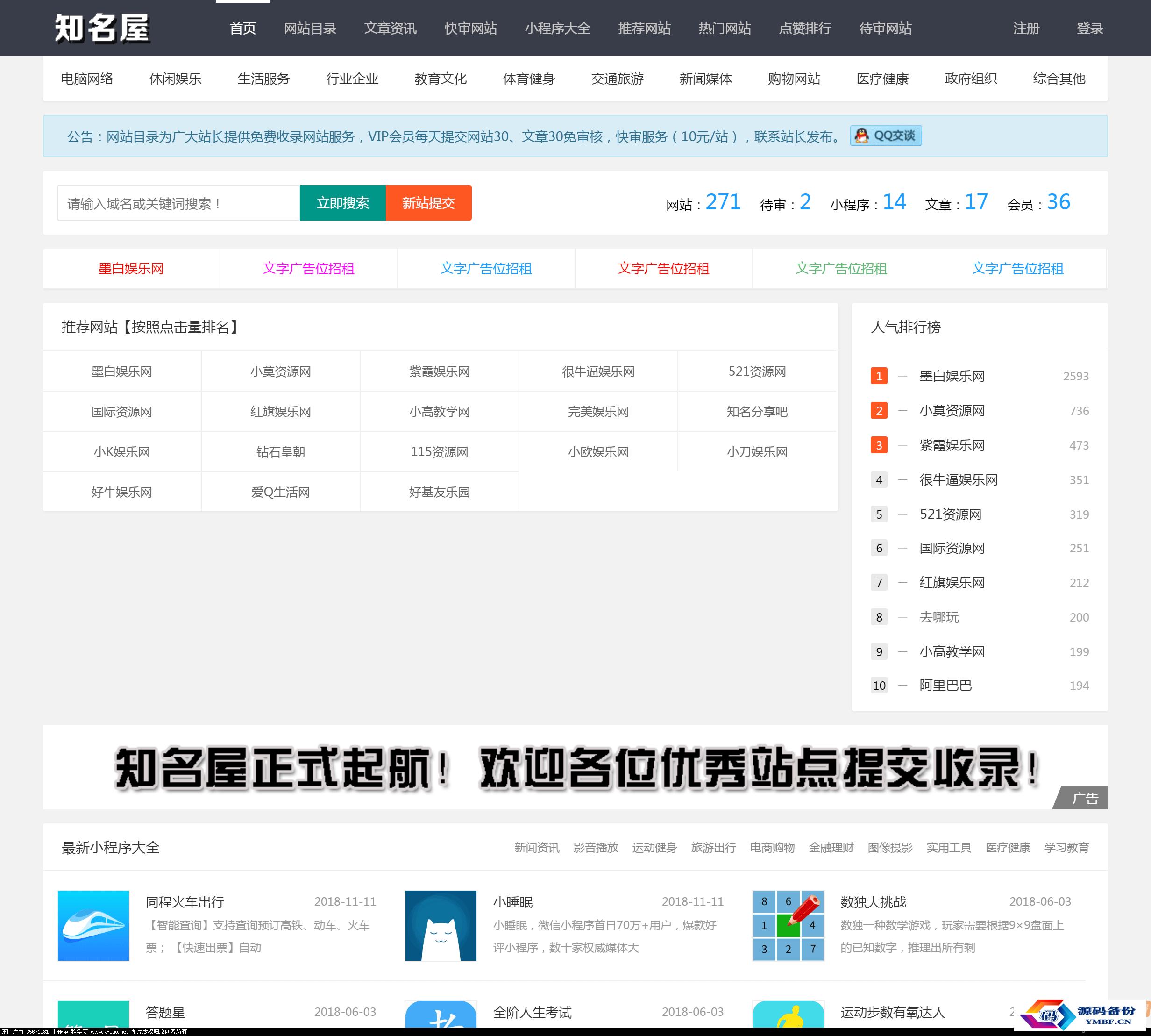
Task: Open 待审网站 nav item
Action: click(885, 28)
